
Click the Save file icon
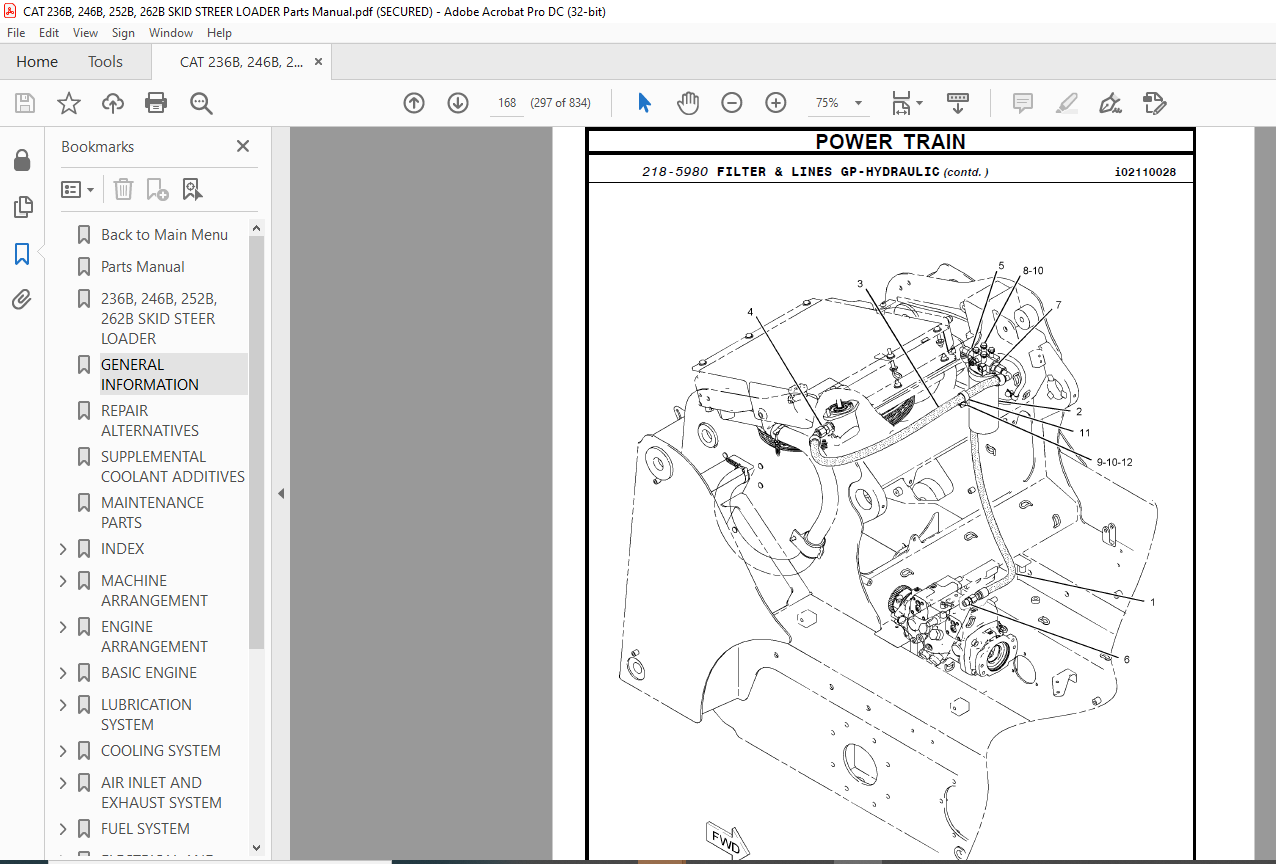coord(25,103)
